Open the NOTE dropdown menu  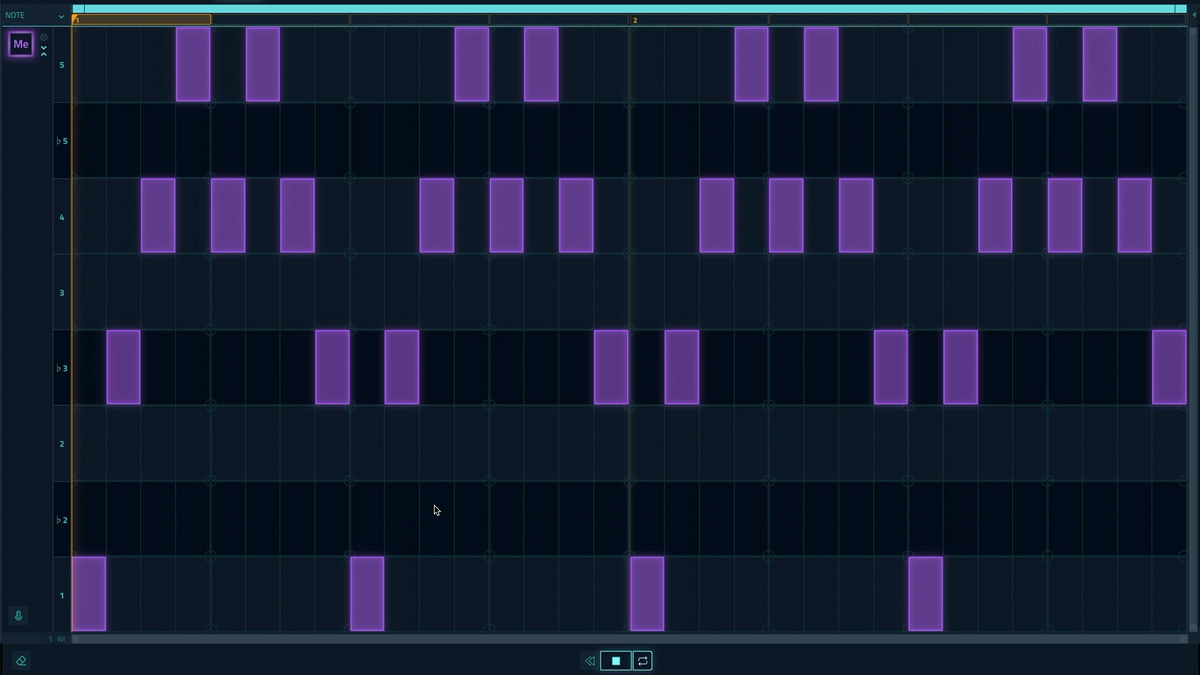pyautogui.click(x=35, y=15)
